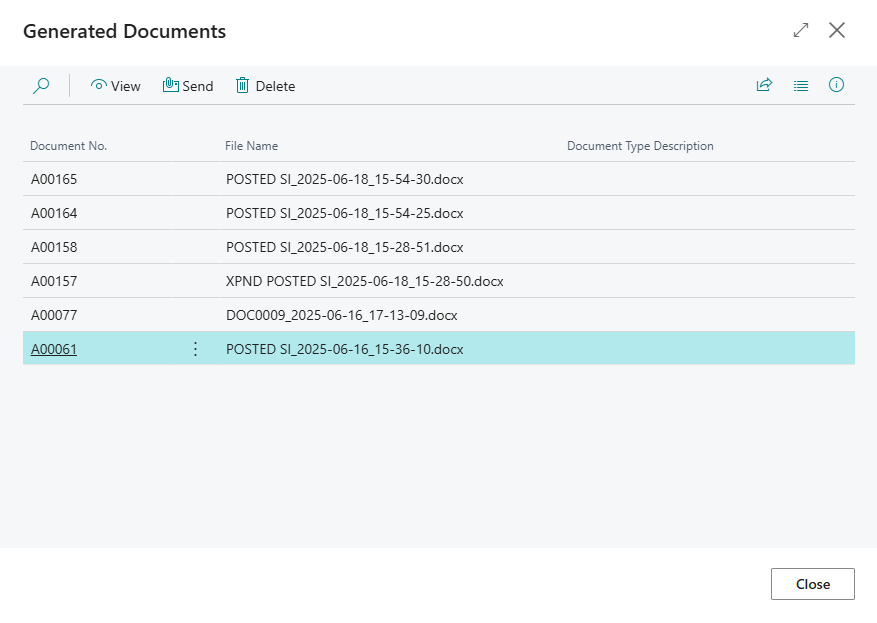Open the three-dot menu for row A00061
This screenshot has width=877, height=623.
click(195, 349)
